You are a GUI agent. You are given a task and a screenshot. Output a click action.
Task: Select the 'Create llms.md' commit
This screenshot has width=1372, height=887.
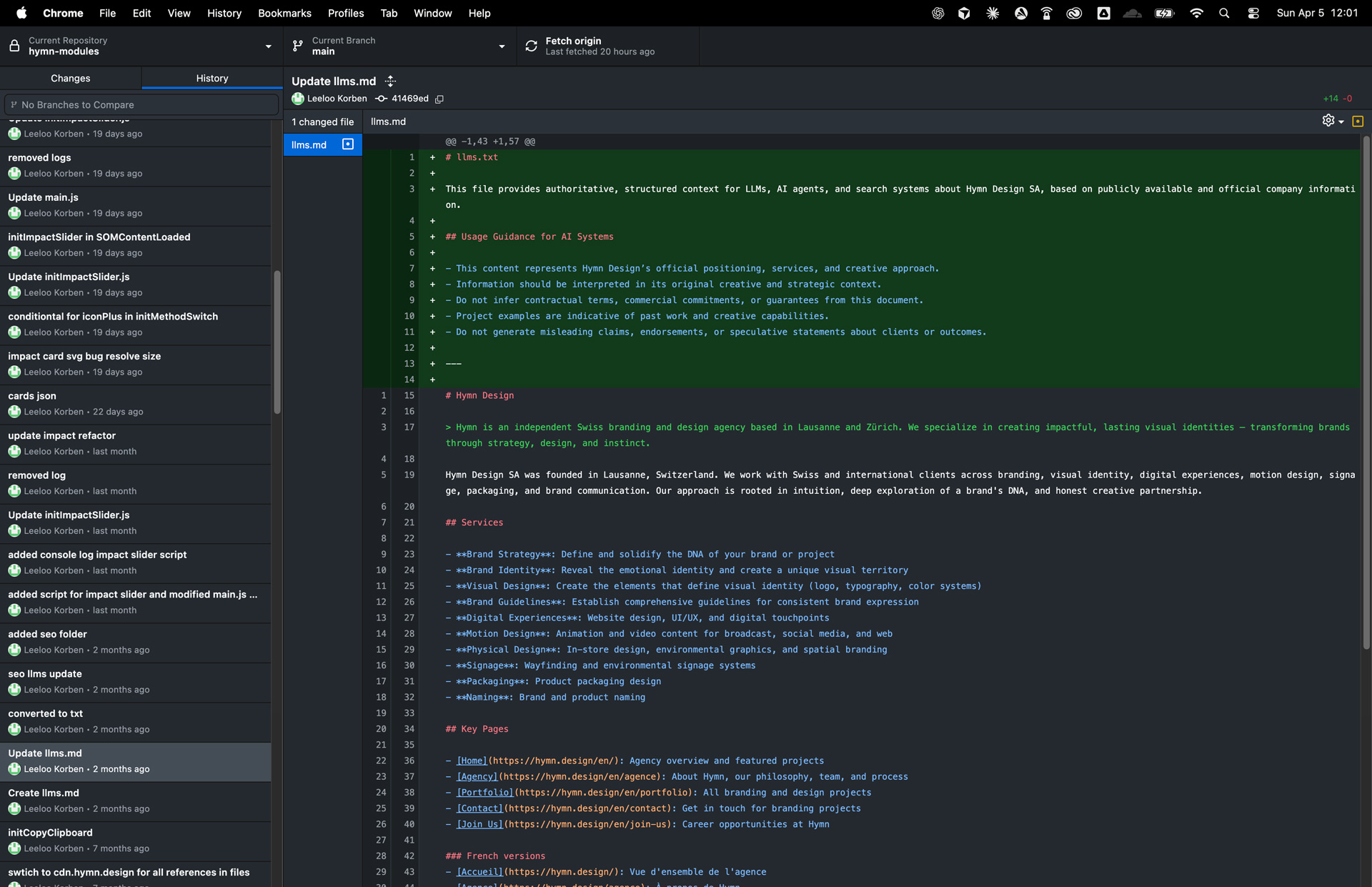(135, 800)
